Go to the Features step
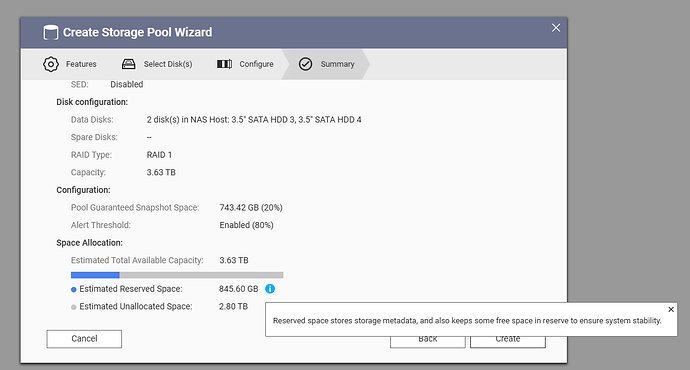Screen dimensions: 690x370 tap(70, 64)
